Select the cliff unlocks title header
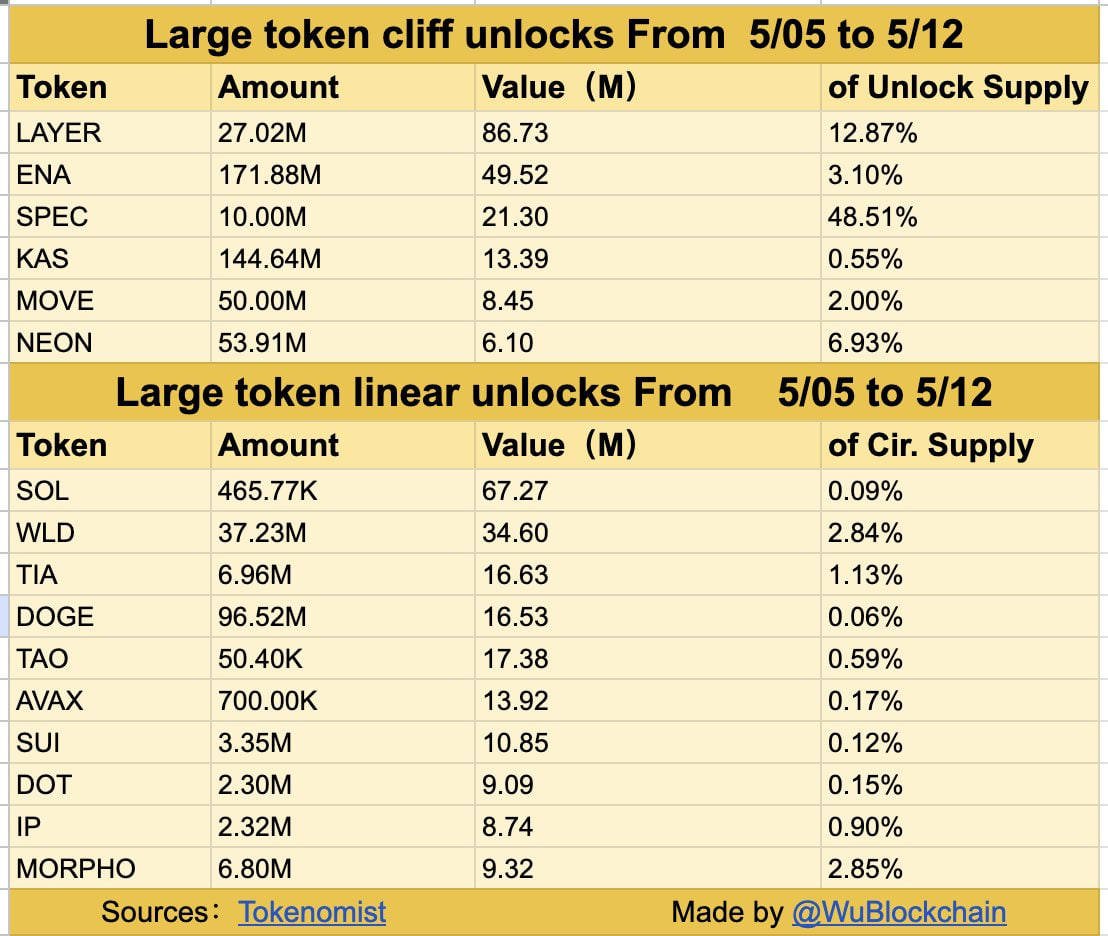The height and width of the screenshot is (936, 1108). [554, 35]
